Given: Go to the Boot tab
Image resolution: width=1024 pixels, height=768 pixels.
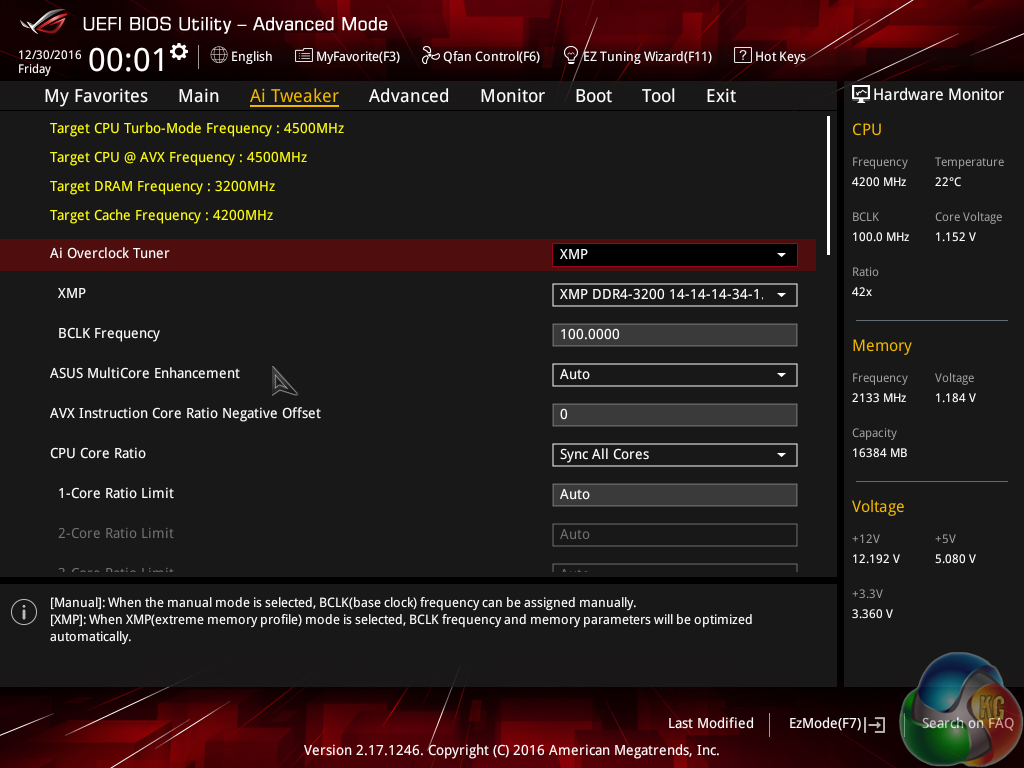Looking at the screenshot, I should point(593,96).
